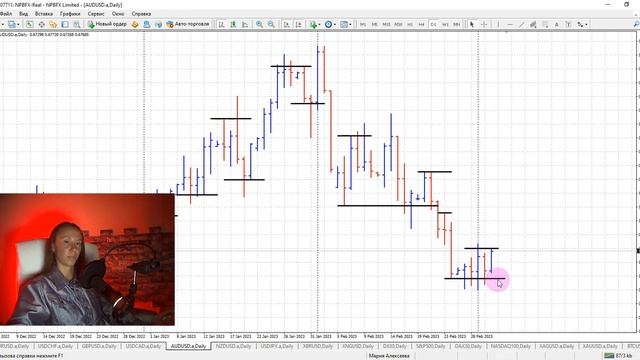Switch to USDJPY.a,Daily chart tab
This screenshot has width=640, height=360.
pyautogui.click(x=277, y=346)
